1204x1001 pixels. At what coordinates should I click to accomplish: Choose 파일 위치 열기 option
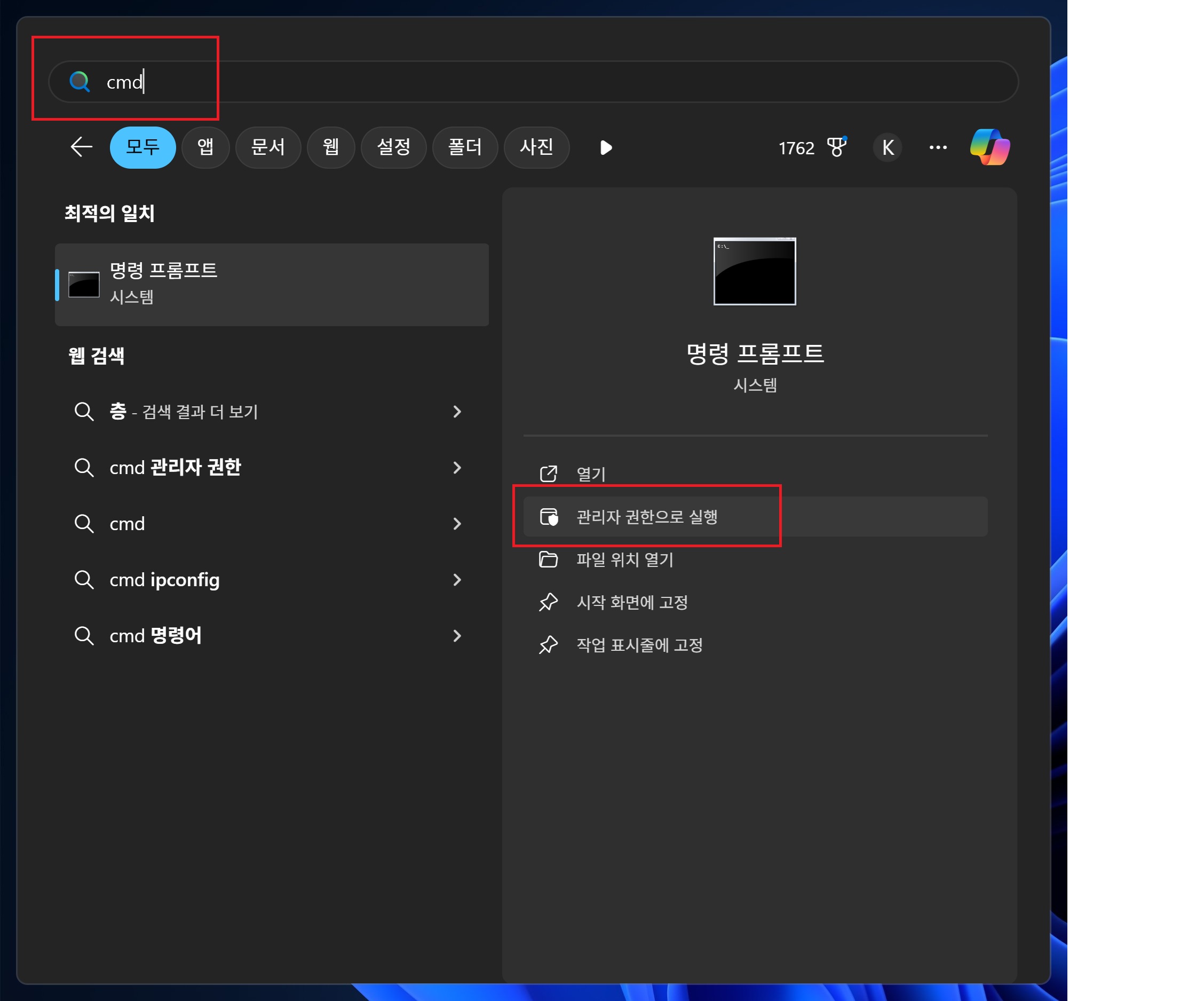coord(624,559)
